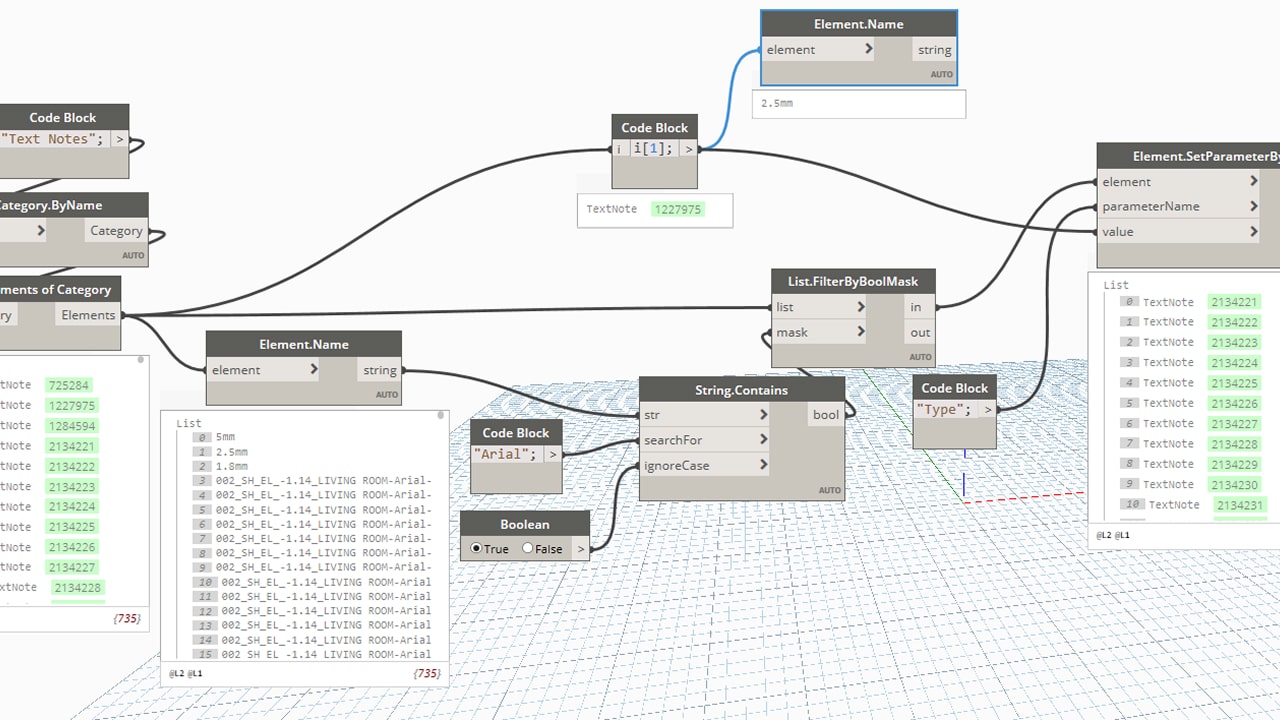Open the value input chevron on Element.SetParameterBy node
Image resolution: width=1280 pixels, height=720 pixels.
[x=1253, y=232]
